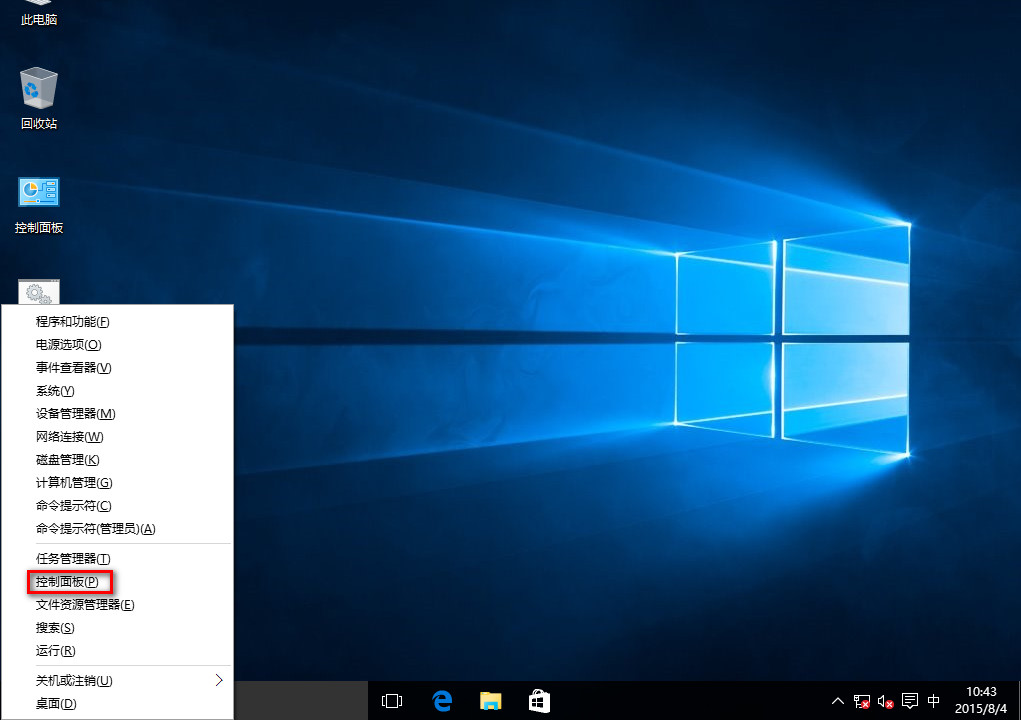1021x720 pixels.
Task: Select 搜索(S) in the menu
Action: [117, 628]
